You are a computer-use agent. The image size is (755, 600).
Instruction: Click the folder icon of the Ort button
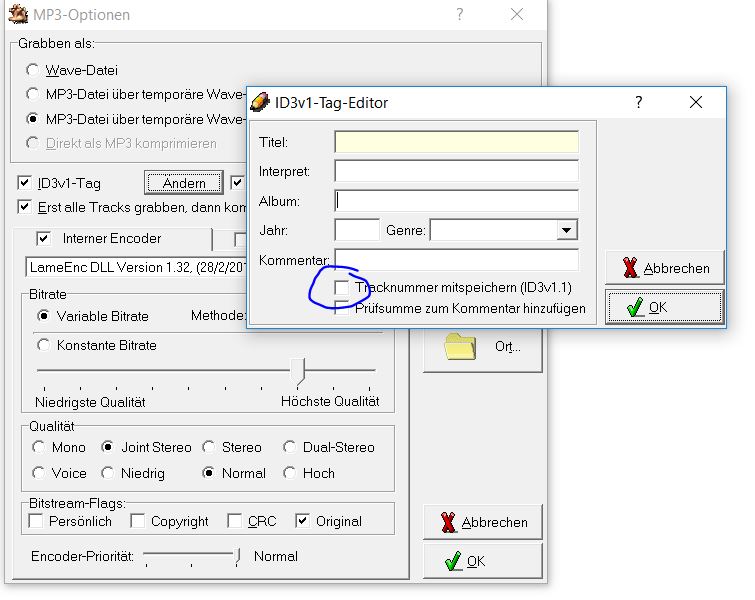[x=460, y=346]
